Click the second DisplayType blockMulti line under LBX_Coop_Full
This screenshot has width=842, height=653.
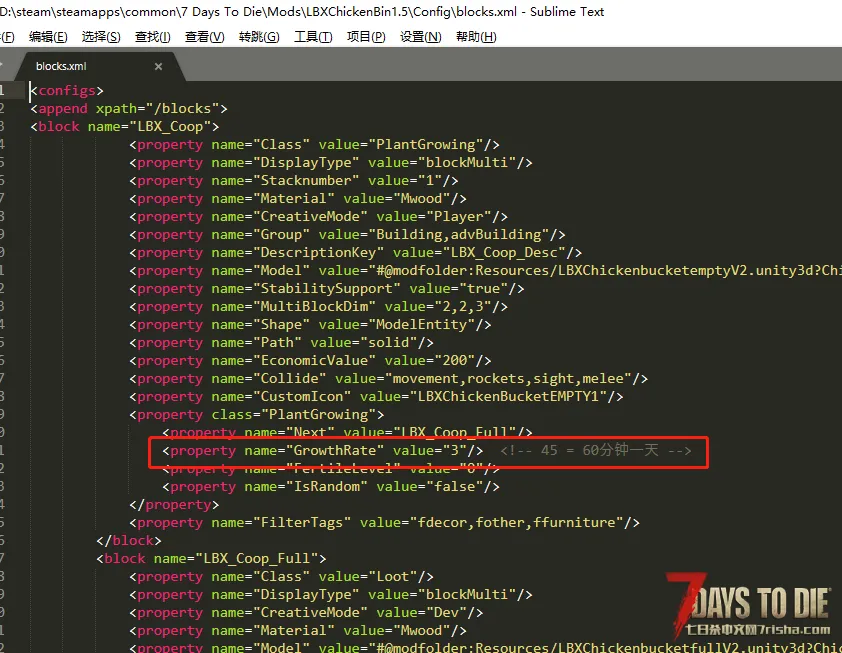tap(331, 594)
